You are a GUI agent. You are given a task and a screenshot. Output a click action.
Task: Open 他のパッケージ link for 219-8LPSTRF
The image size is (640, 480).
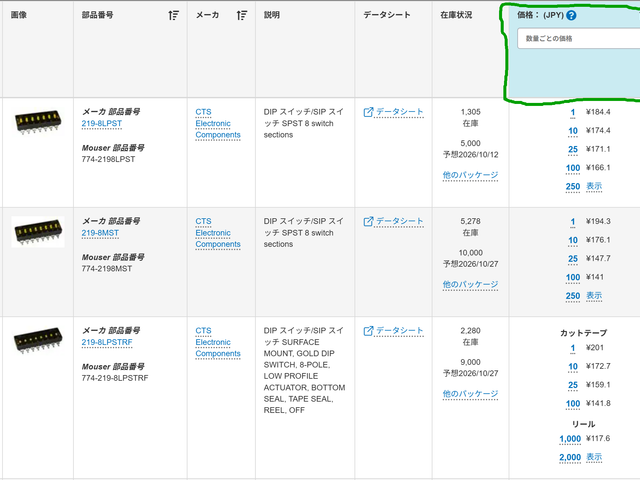click(470, 394)
